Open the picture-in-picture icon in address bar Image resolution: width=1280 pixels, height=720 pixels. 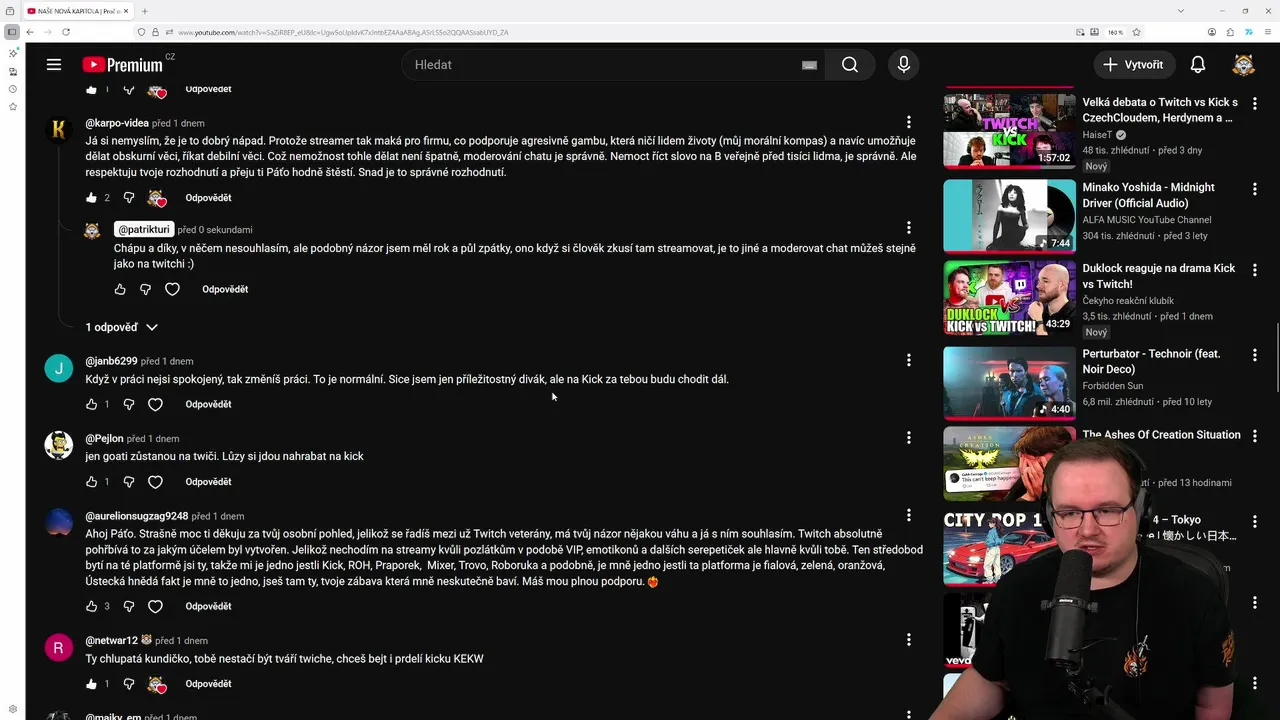click(1082, 32)
